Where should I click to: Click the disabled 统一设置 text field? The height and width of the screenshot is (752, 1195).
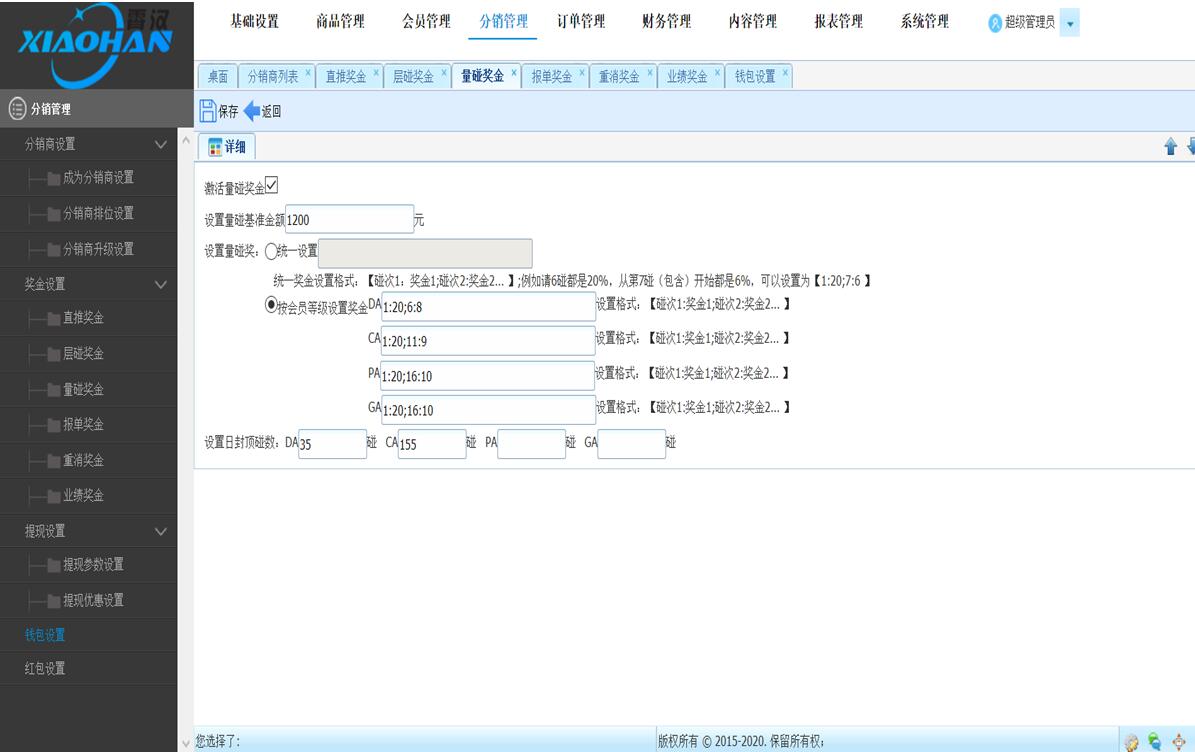pyautogui.click(x=425, y=253)
